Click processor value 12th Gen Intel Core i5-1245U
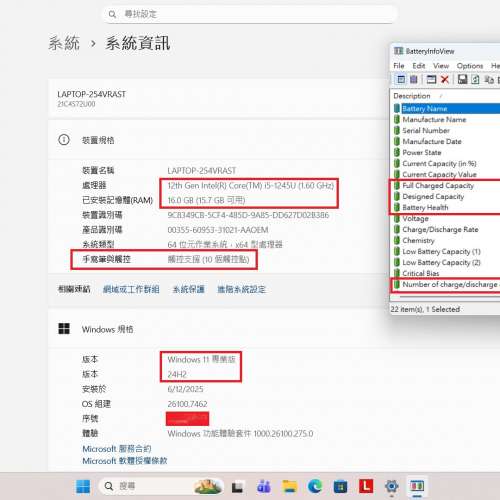The image size is (500, 500). 251,186
